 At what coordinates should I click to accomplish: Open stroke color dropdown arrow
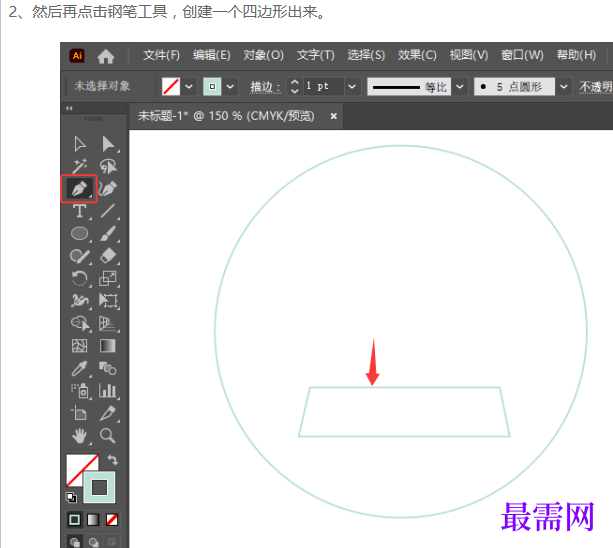230,86
